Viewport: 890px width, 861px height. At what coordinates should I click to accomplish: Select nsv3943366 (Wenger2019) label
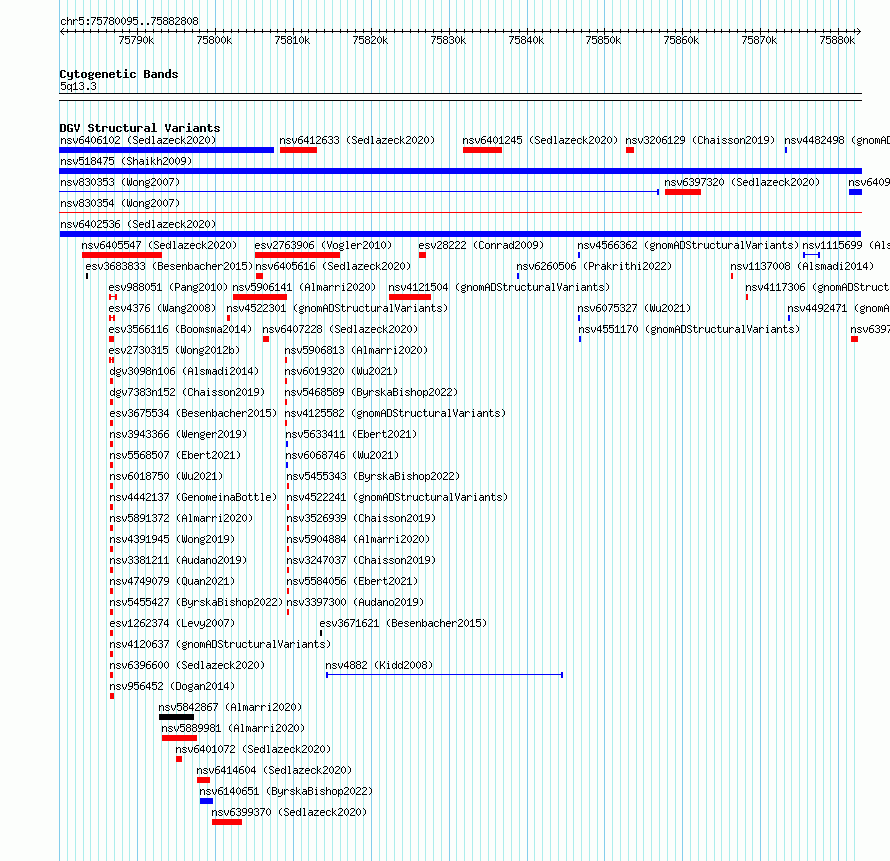pos(178,434)
